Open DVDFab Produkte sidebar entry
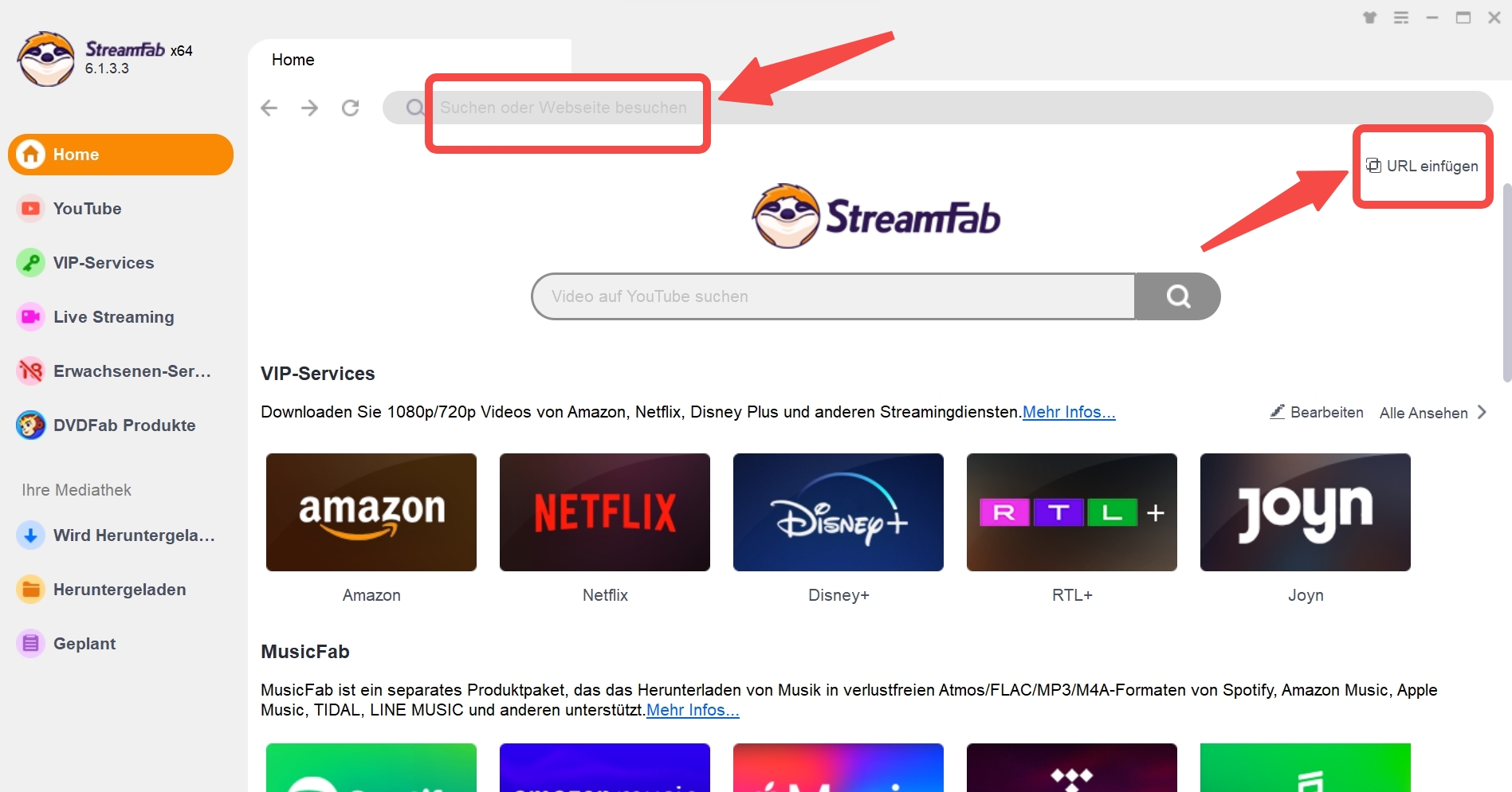 pos(121,425)
